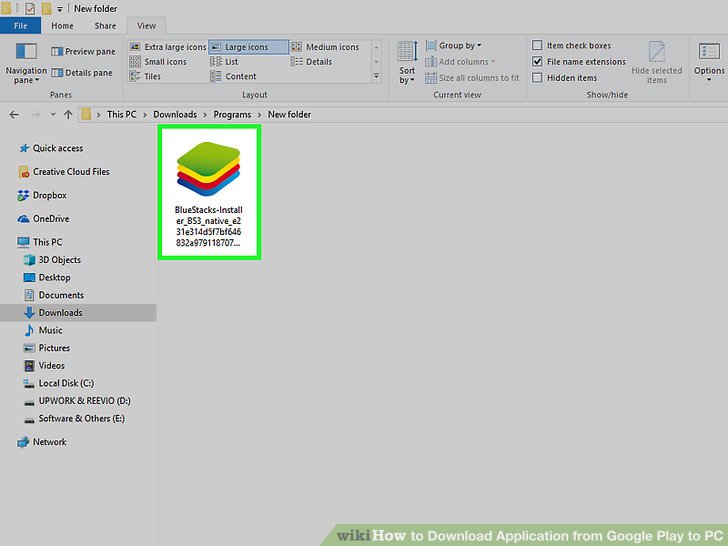Image resolution: width=728 pixels, height=546 pixels.
Task: Select Extra large icons layout
Action: 168,47
